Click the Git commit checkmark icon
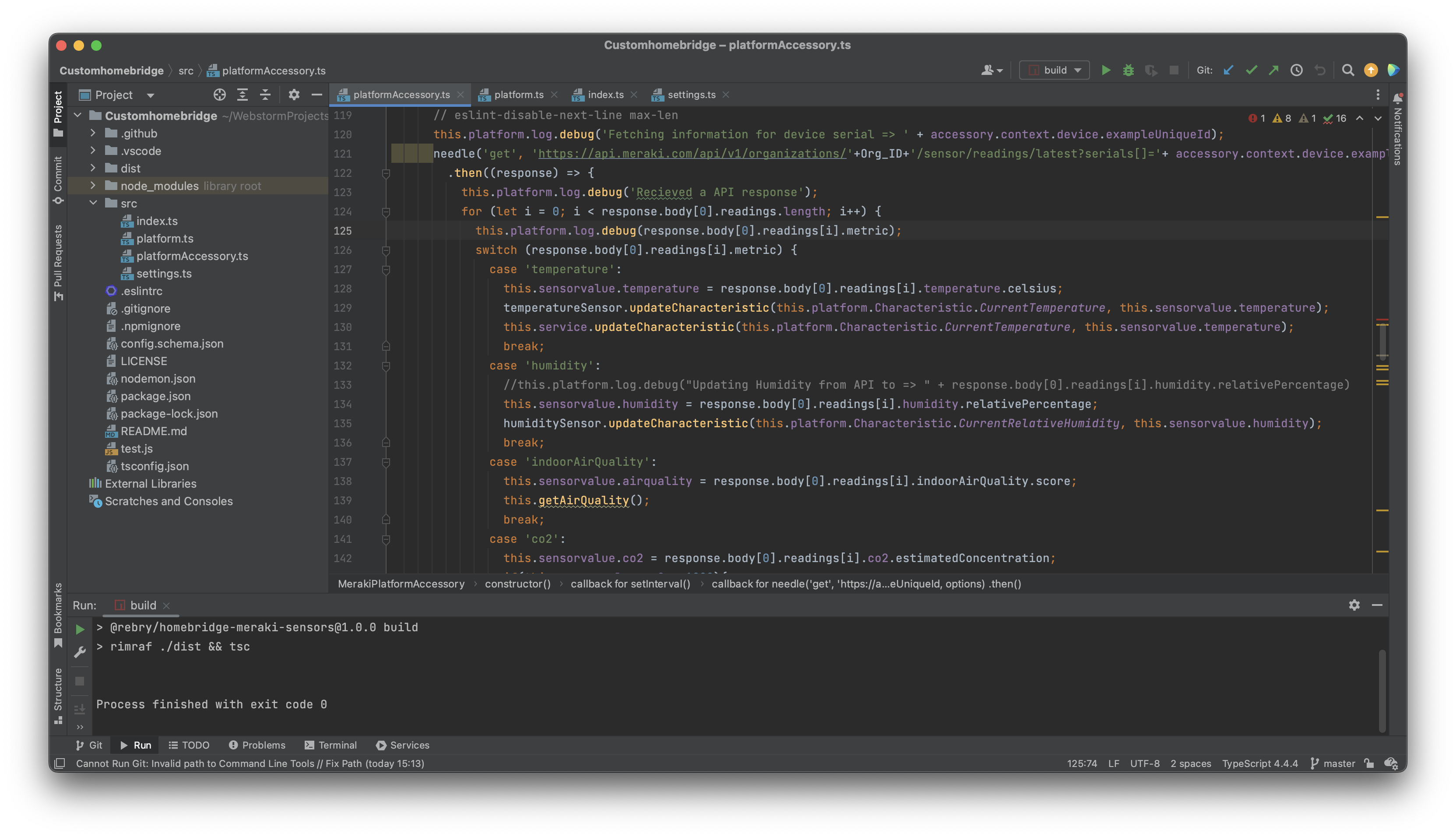The image size is (1456, 837). tap(1252, 70)
